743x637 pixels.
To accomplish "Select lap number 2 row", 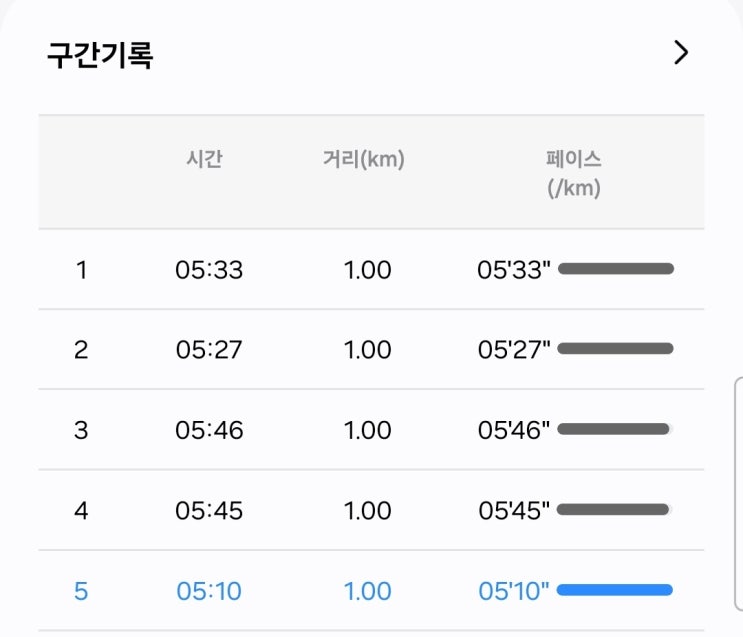I will [81, 350].
